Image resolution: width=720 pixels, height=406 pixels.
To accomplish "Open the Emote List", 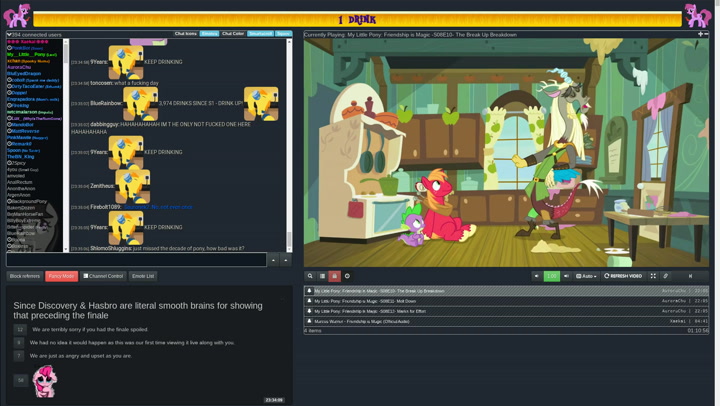I will pos(143,276).
